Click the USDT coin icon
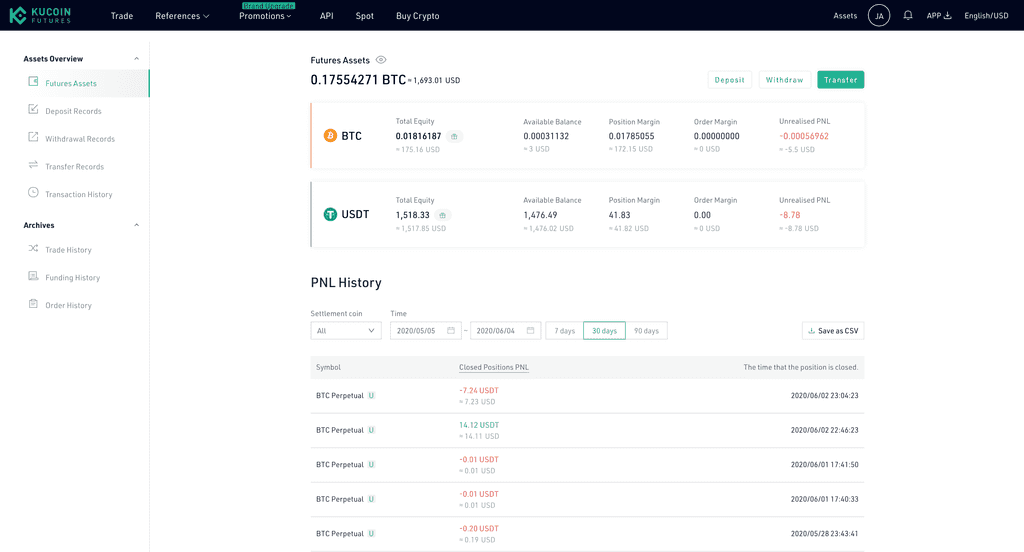The width and height of the screenshot is (1024, 552). tap(330, 214)
